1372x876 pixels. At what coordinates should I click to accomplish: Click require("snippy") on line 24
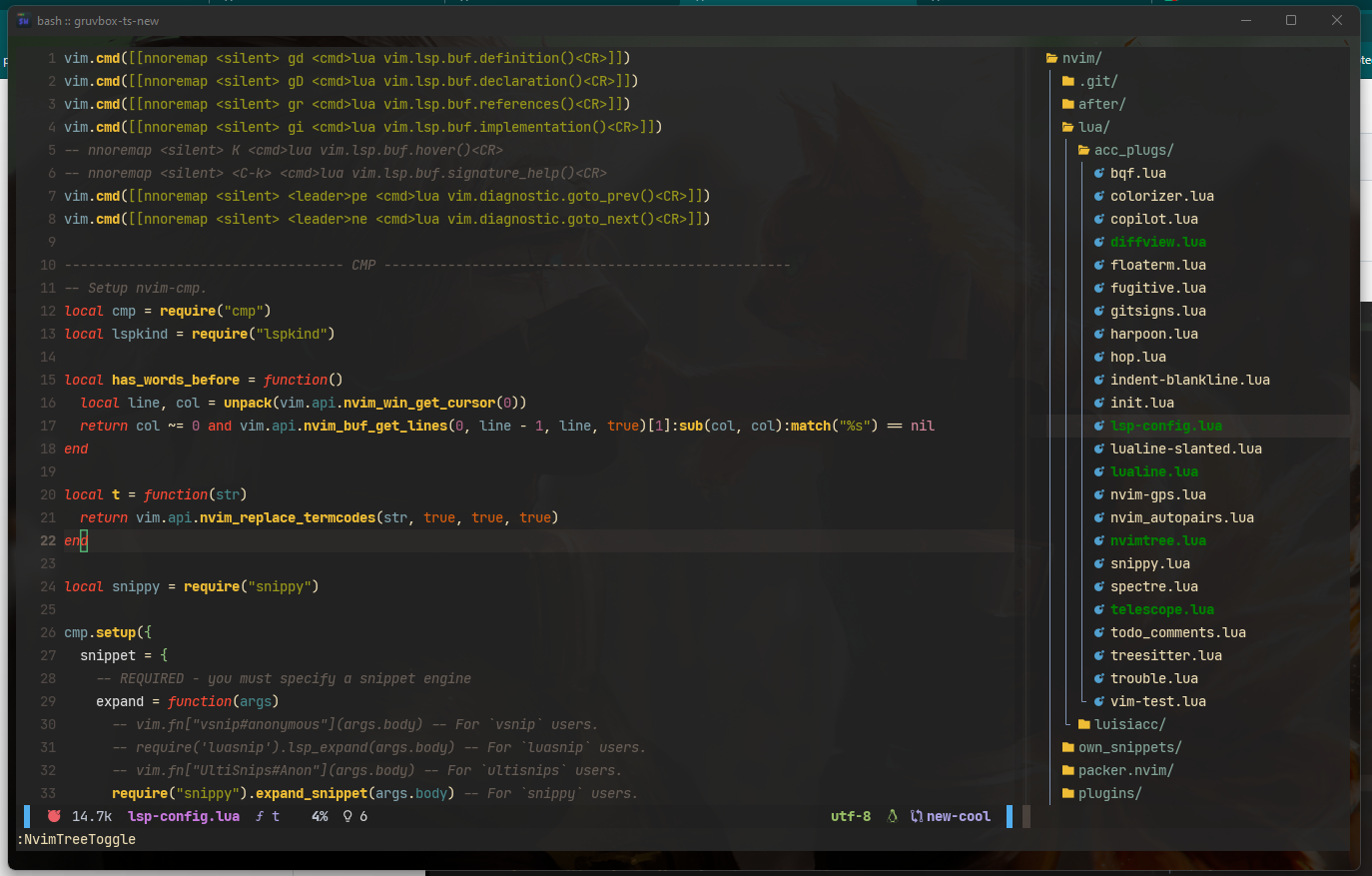pyautogui.click(x=252, y=586)
